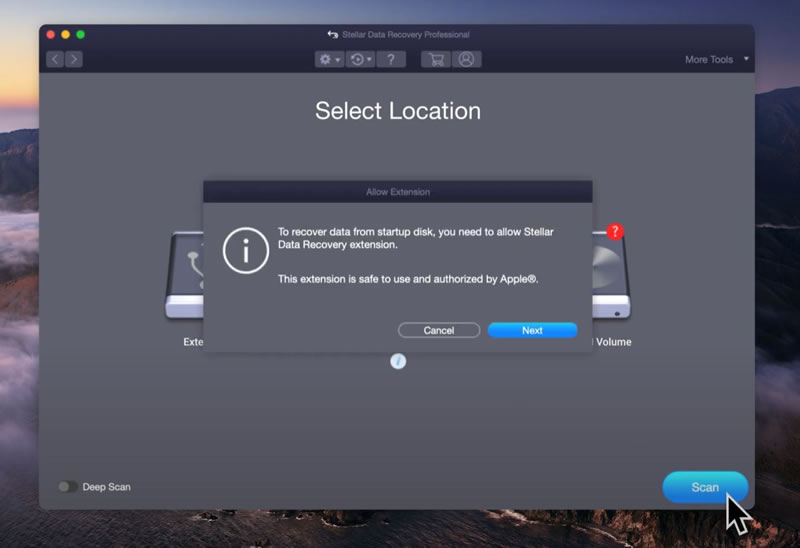Click the red question mark badge on volume
Screen dimensions: 800x548
(615, 232)
